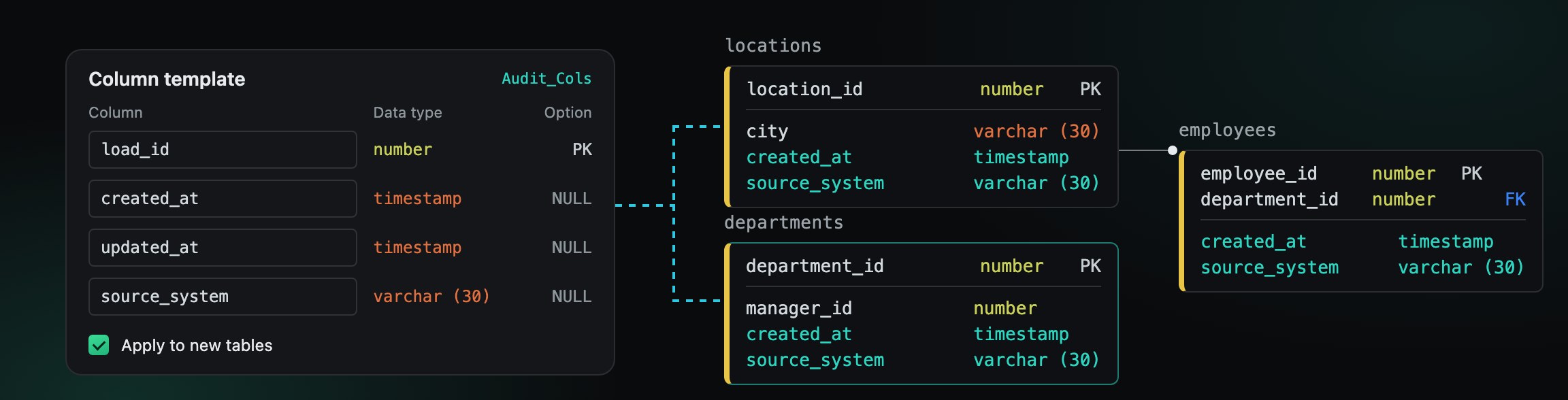Click the FK marker in employees table

pyautogui.click(x=1515, y=199)
